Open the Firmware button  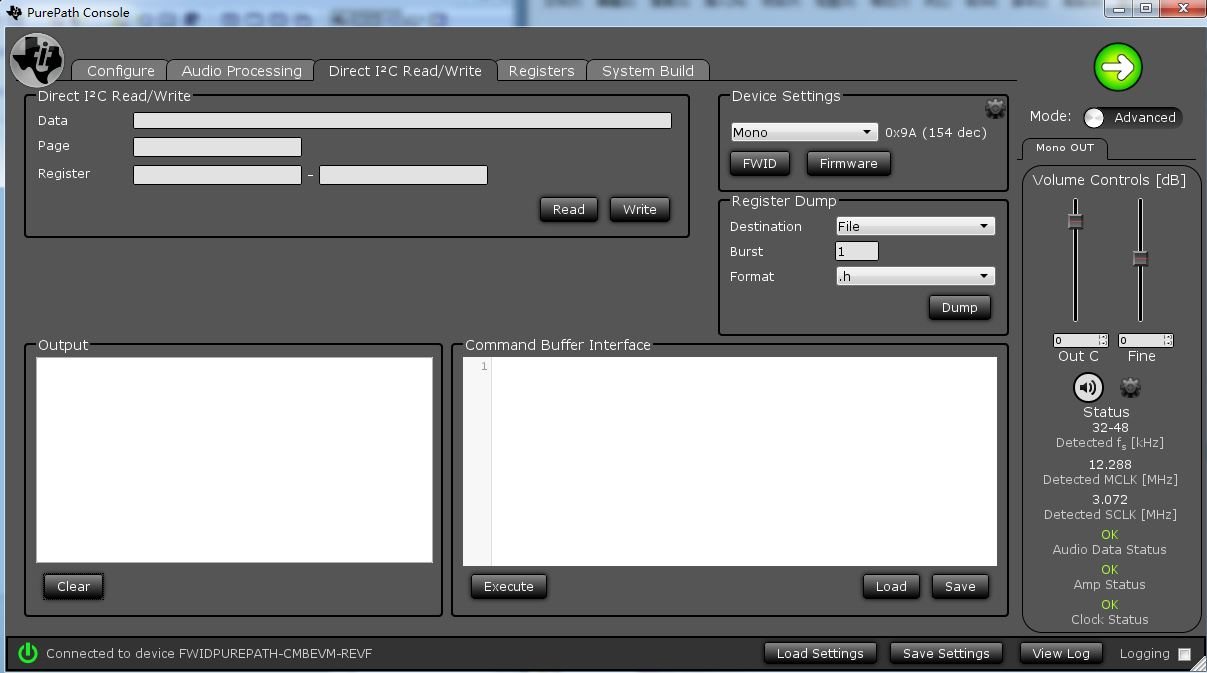(848, 163)
